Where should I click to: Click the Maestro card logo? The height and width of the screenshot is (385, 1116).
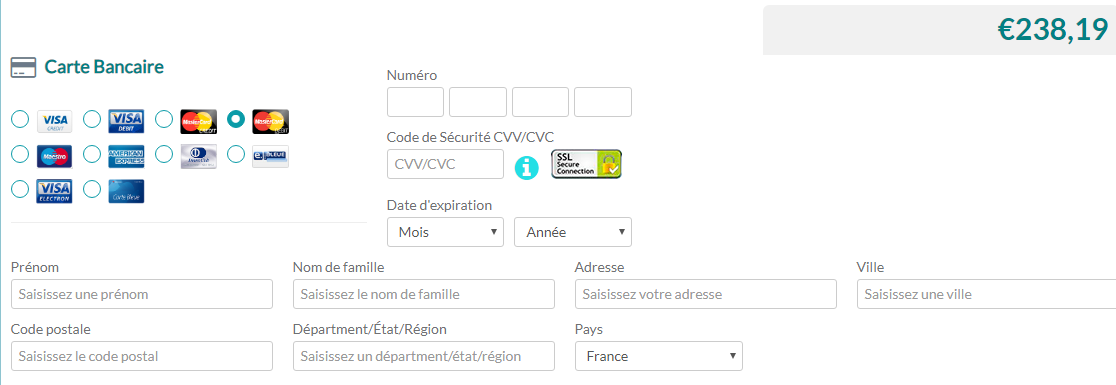55,156
